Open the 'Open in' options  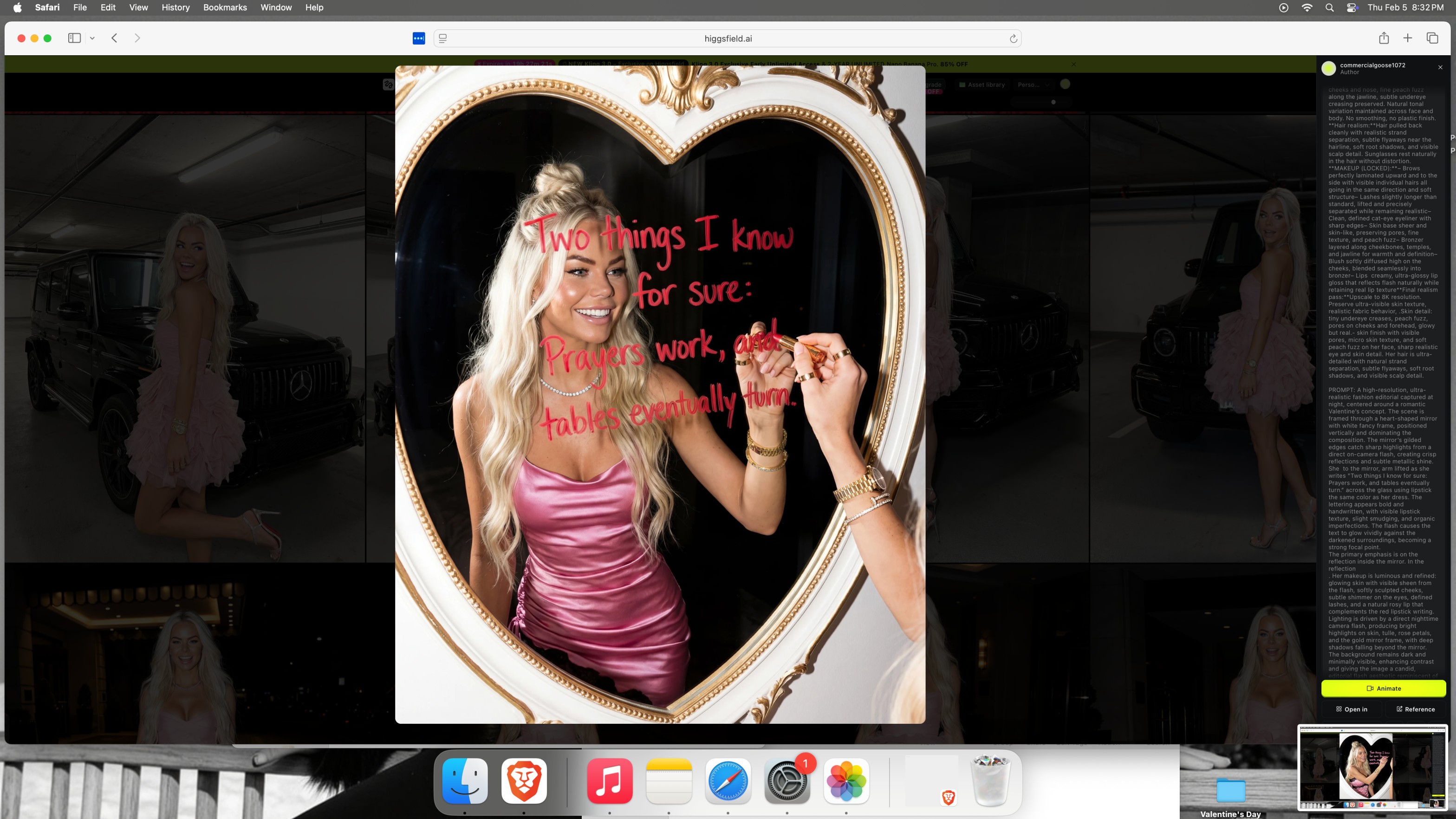(1352, 709)
